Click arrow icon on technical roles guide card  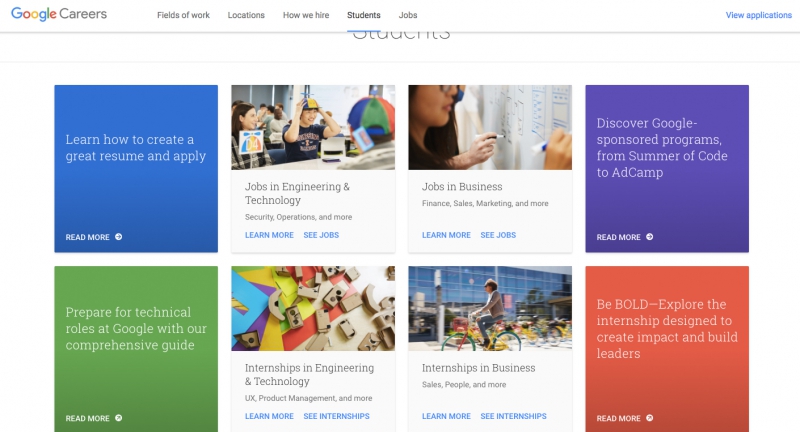click(118, 418)
